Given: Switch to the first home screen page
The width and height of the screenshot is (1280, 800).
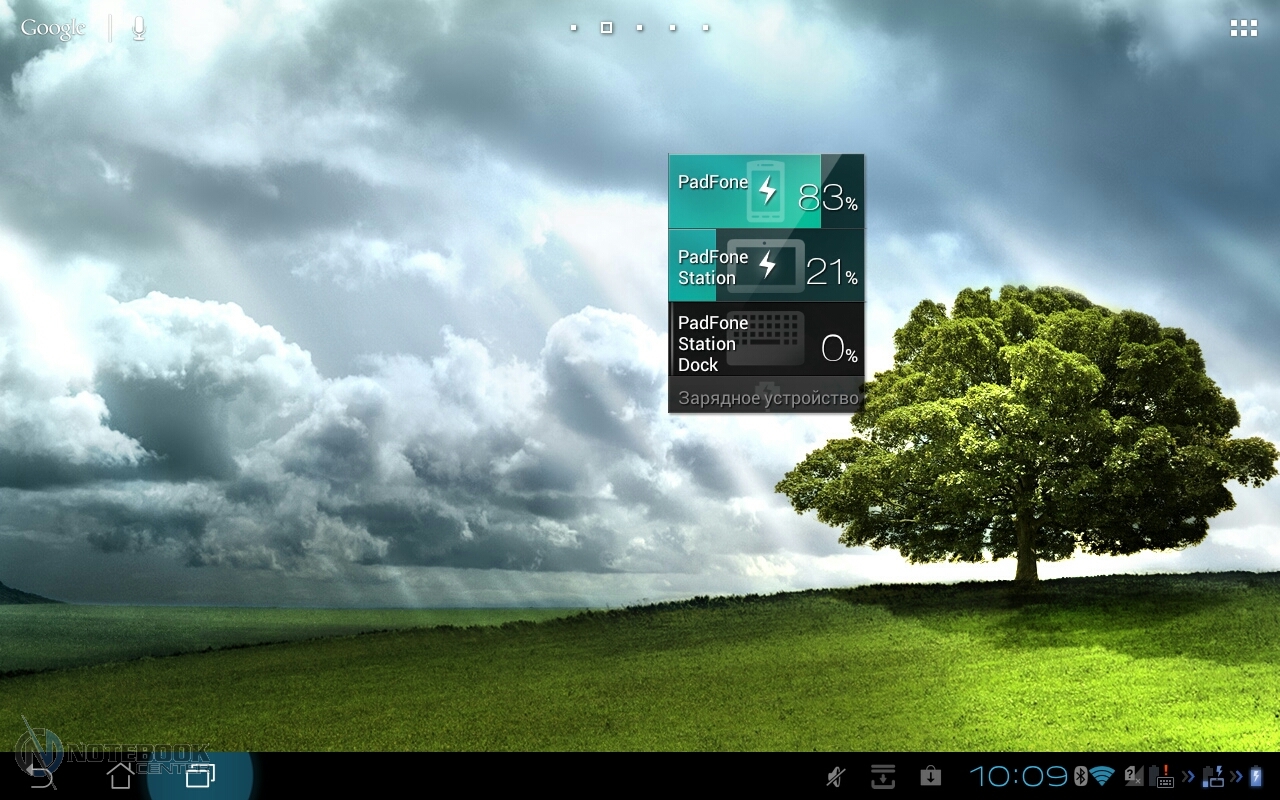Looking at the screenshot, I should point(573,28).
